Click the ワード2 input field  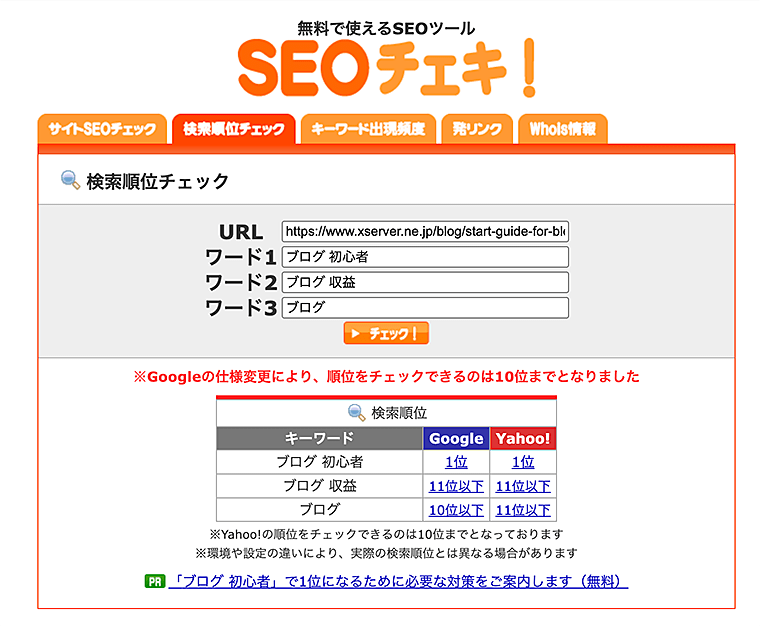click(425, 282)
